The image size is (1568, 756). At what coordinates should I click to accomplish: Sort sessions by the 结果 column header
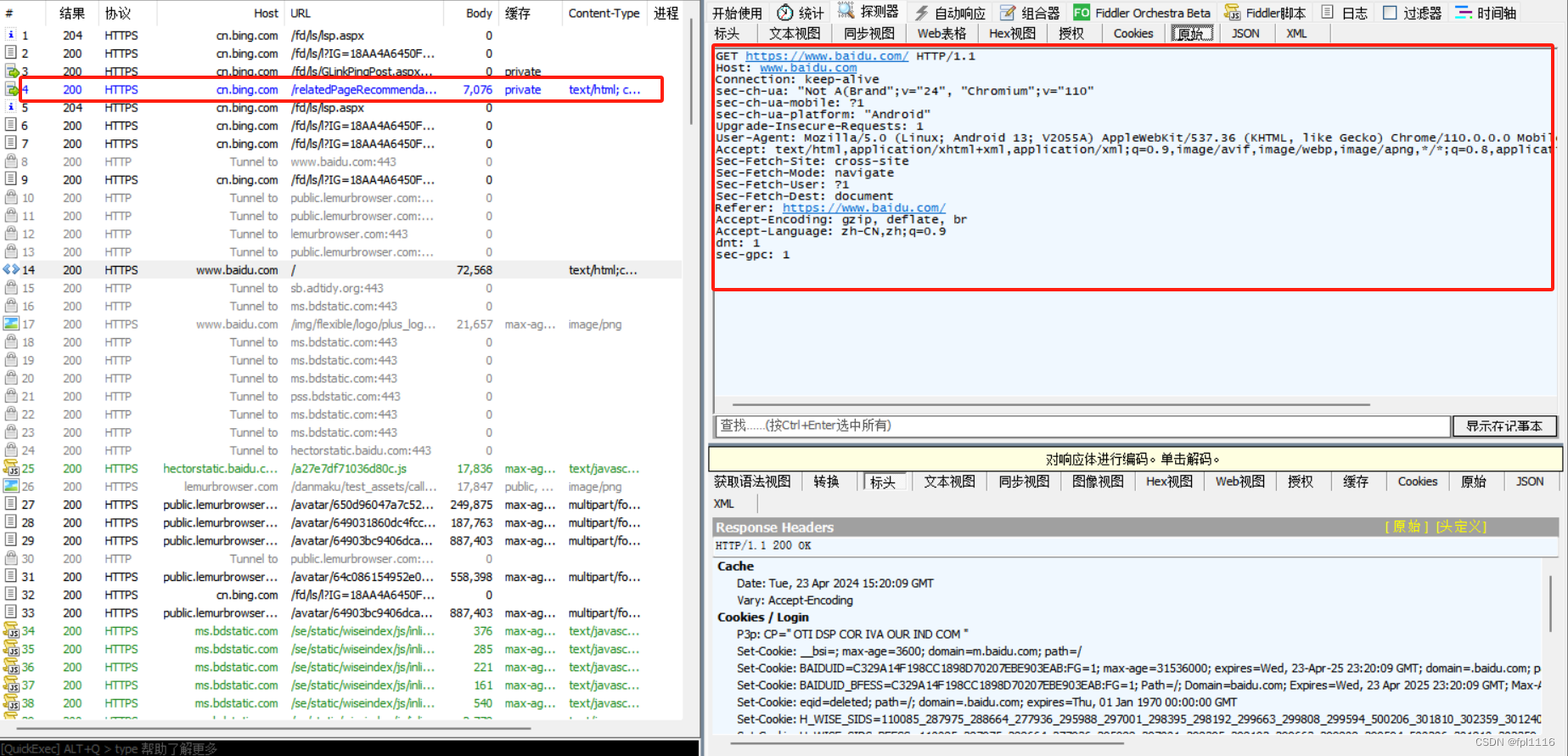tap(72, 13)
